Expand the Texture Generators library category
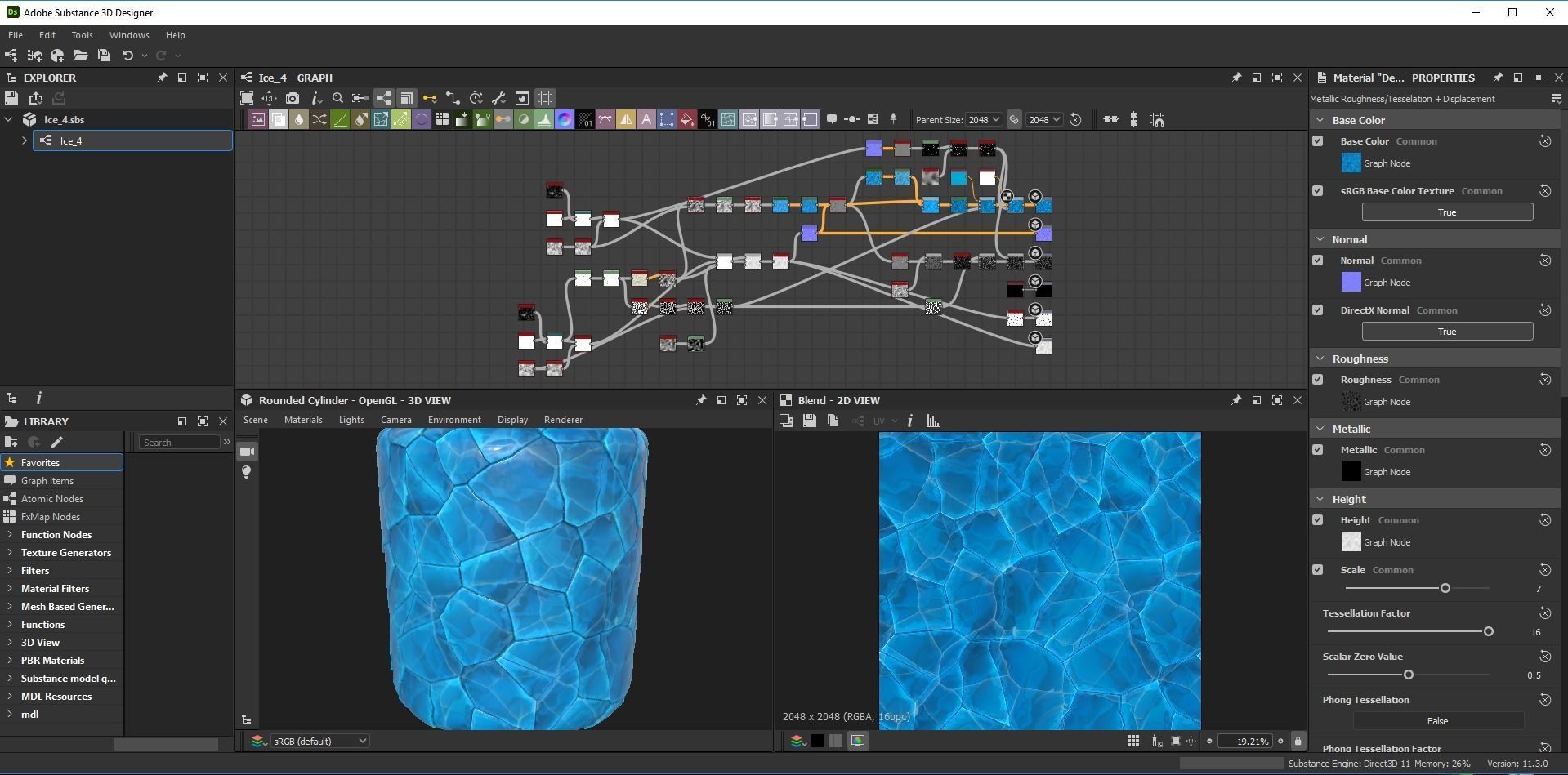Viewport: 1568px width, 775px height. [9, 553]
